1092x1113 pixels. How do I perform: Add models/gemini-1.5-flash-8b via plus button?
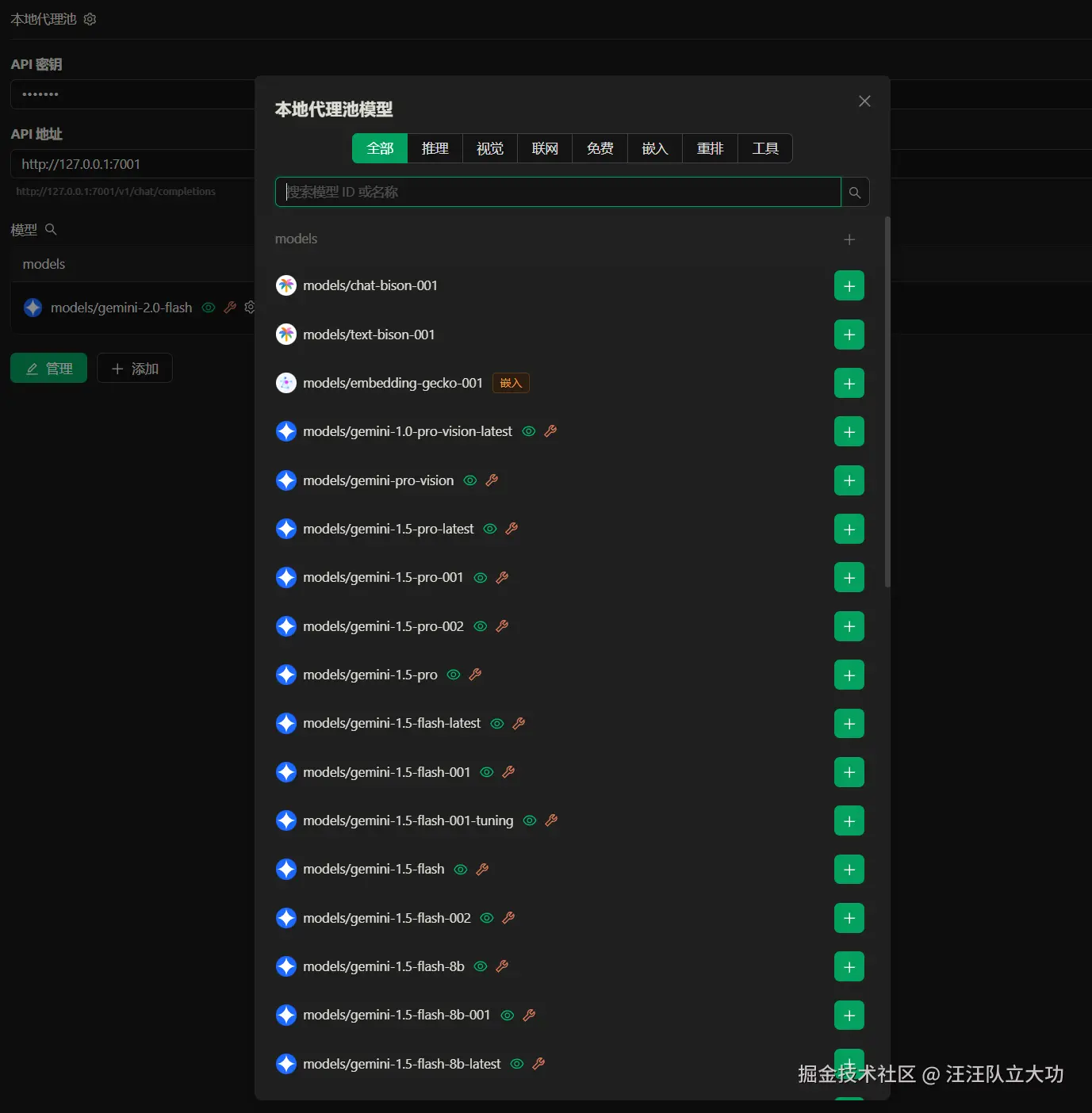[849, 967]
